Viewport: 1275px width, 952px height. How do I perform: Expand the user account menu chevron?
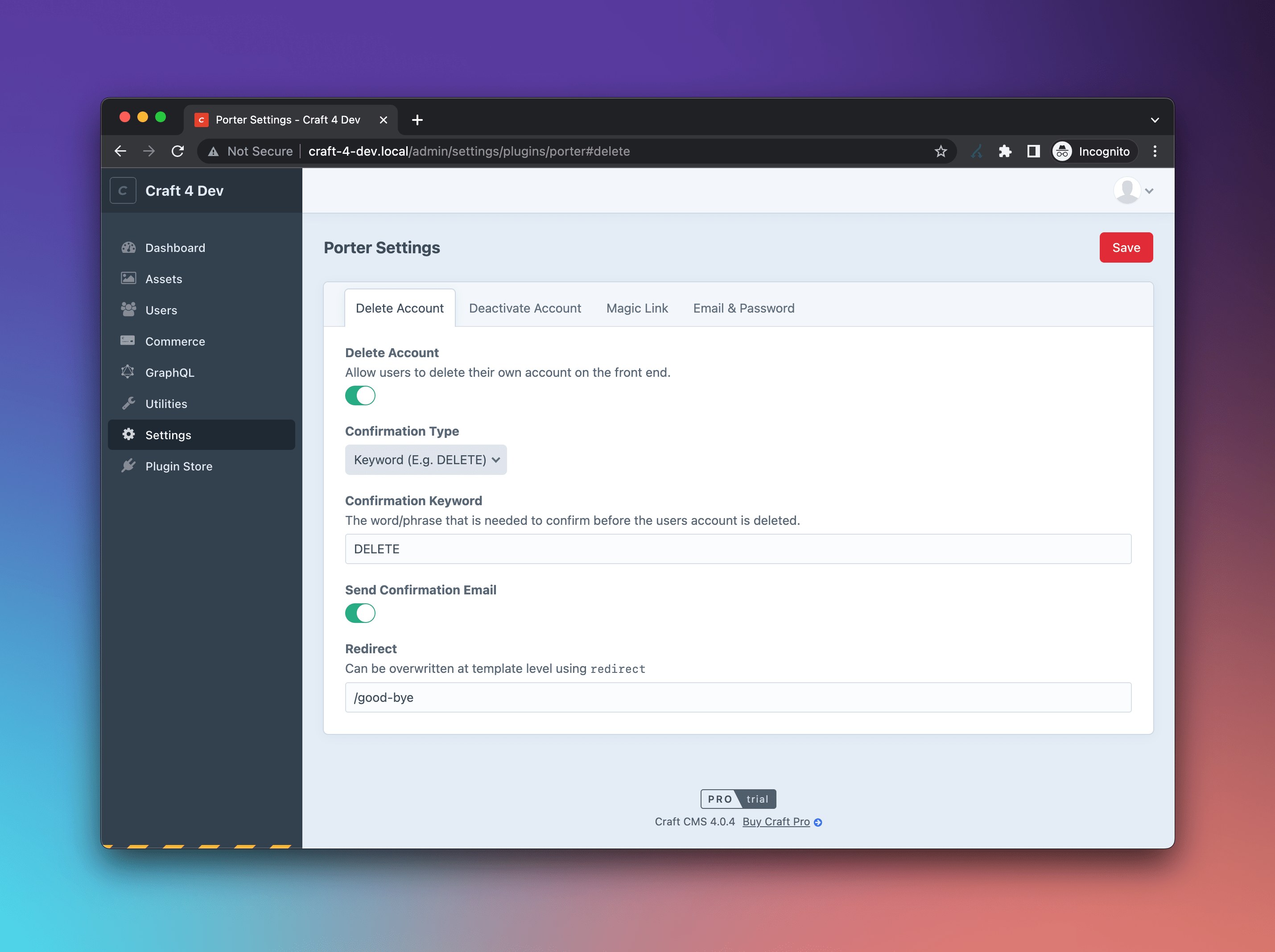1149,191
